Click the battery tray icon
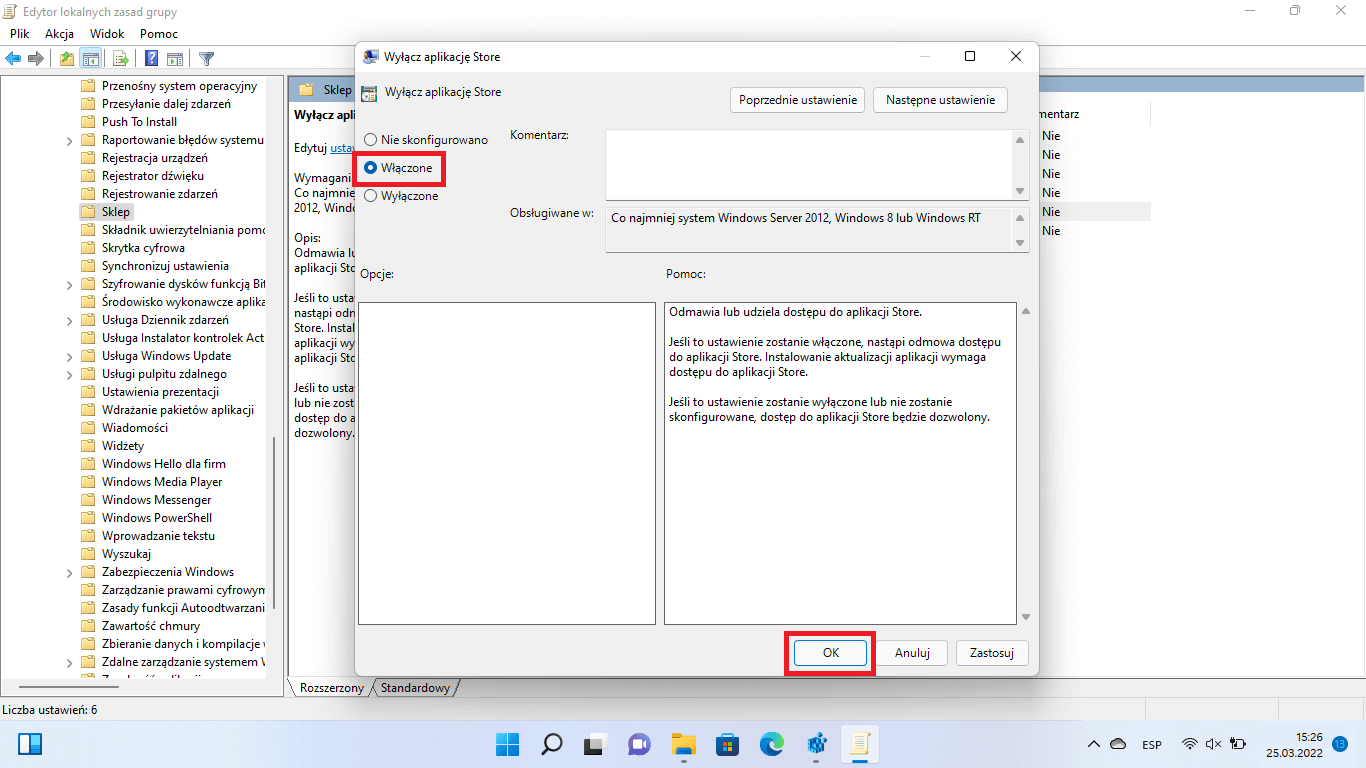The width and height of the screenshot is (1366, 768). 1238,744
